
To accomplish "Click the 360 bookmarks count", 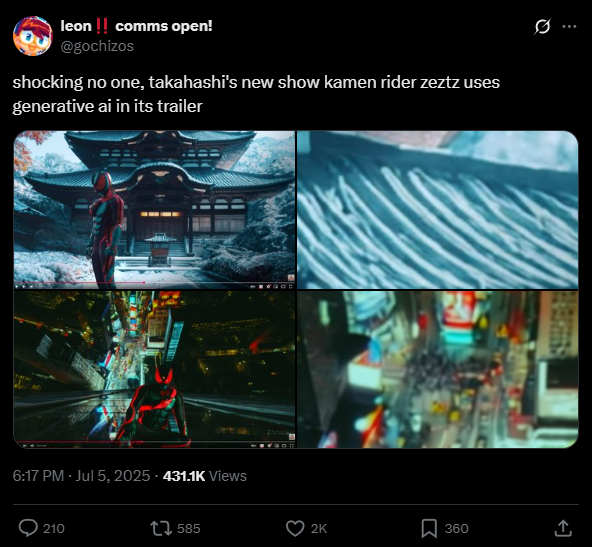I will [456, 529].
